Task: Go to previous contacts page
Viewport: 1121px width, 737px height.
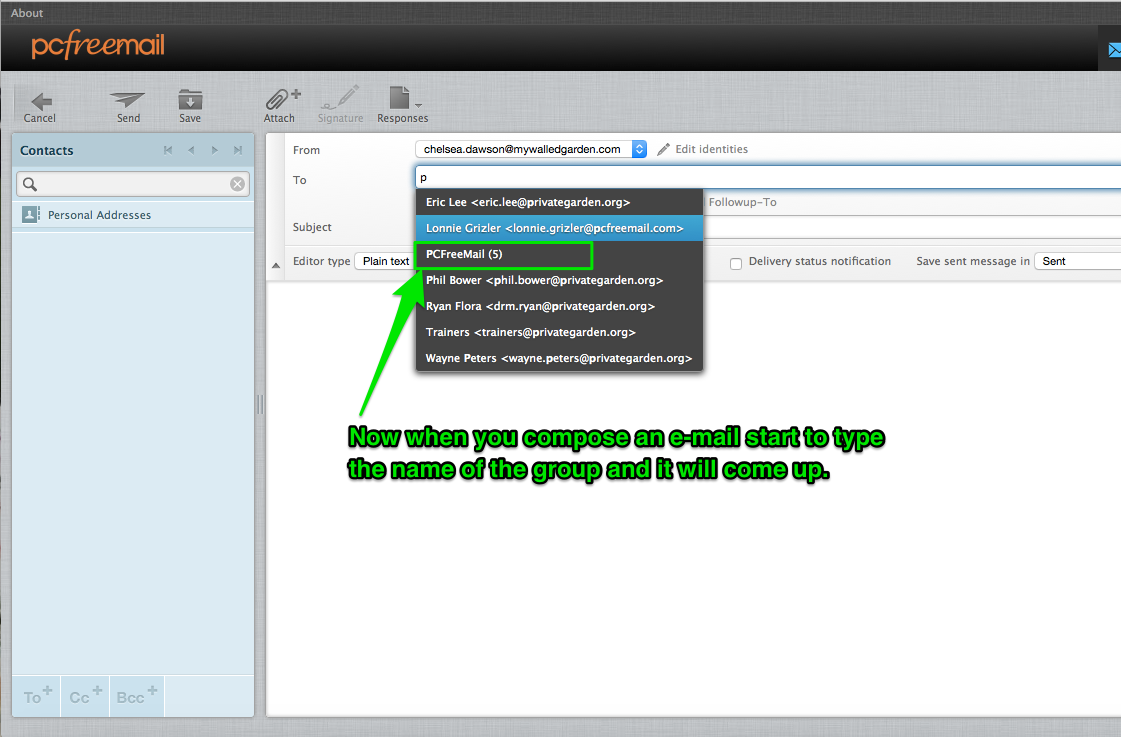Action: 191,150
